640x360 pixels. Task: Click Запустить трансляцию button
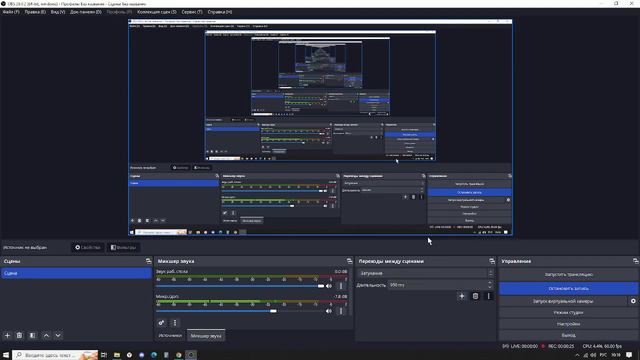tap(568, 274)
